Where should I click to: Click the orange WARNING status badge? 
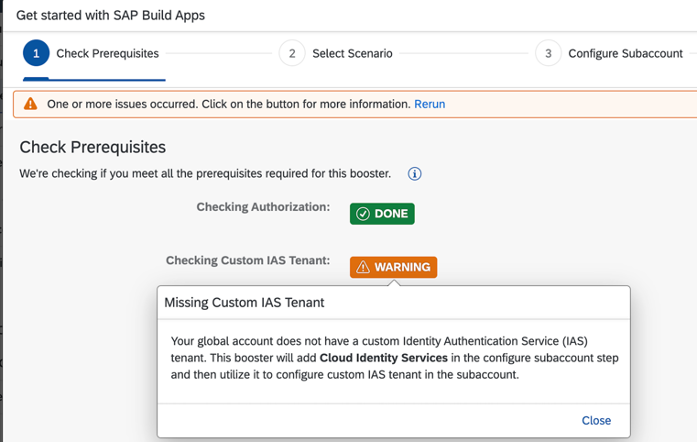pos(393,267)
